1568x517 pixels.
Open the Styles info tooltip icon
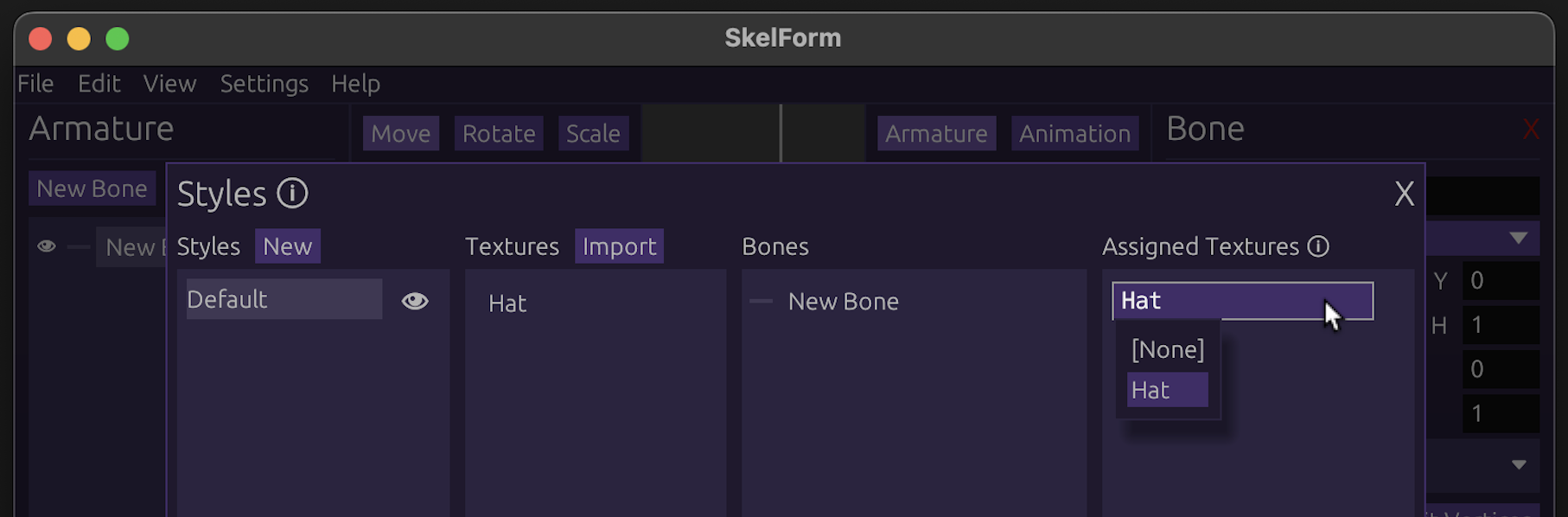pos(294,194)
